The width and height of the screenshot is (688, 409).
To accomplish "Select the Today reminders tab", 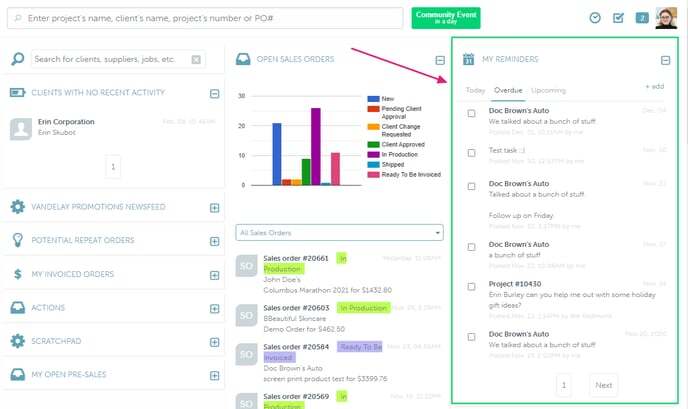I will [x=476, y=90].
